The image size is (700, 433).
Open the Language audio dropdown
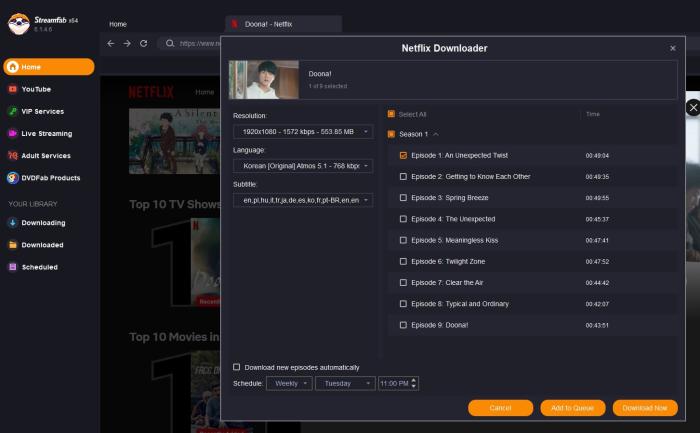tap(302, 165)
